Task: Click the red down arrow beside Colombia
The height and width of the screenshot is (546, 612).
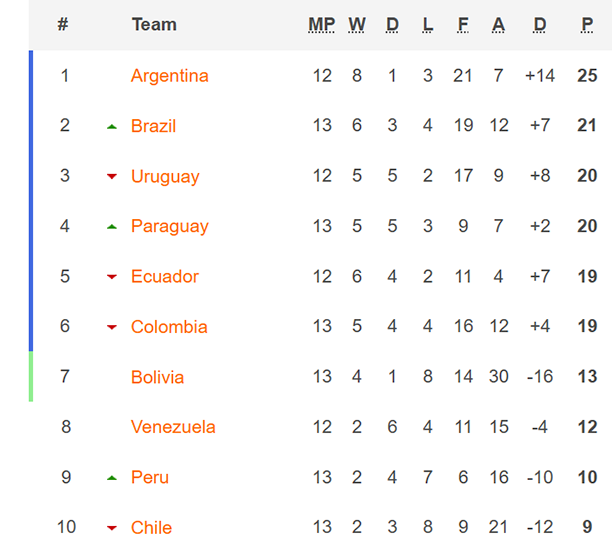Action: [x=112, y=327]
